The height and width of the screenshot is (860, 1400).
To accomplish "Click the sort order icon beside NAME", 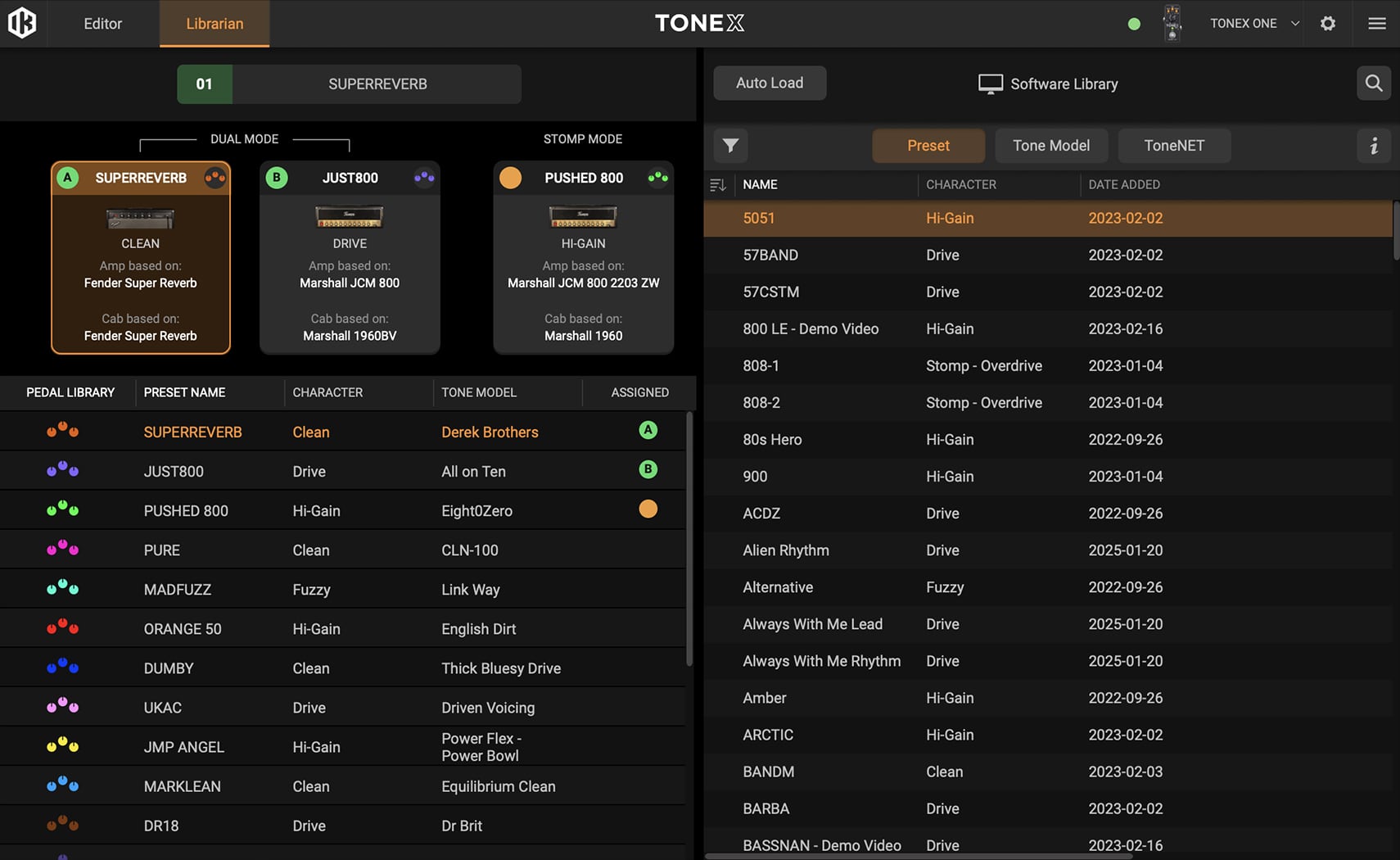I will pyautogui.click(x=718, y=185).
